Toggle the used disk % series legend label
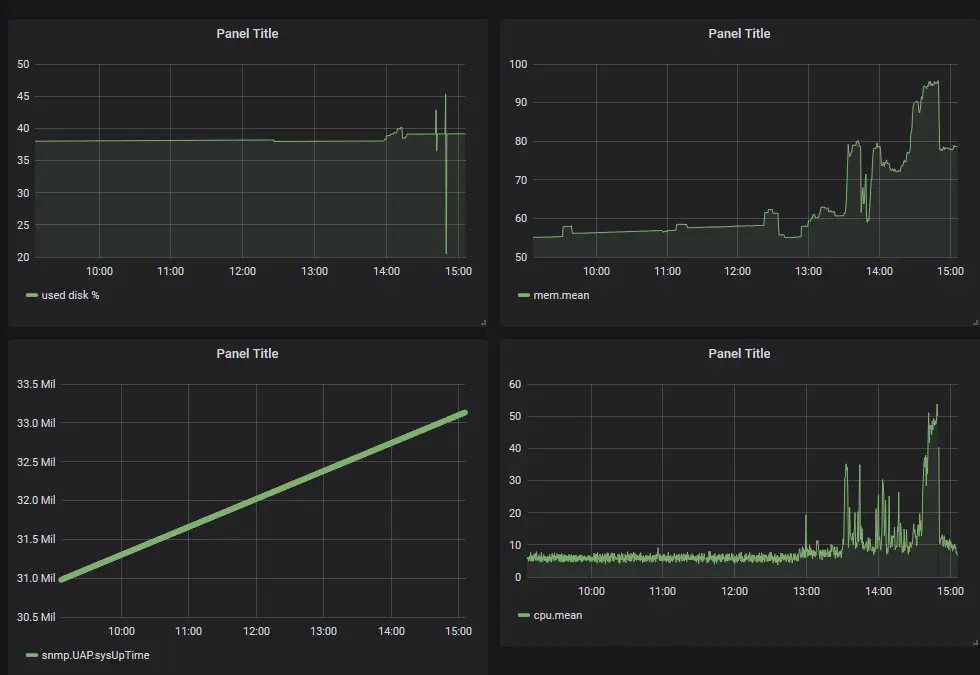 70,295
